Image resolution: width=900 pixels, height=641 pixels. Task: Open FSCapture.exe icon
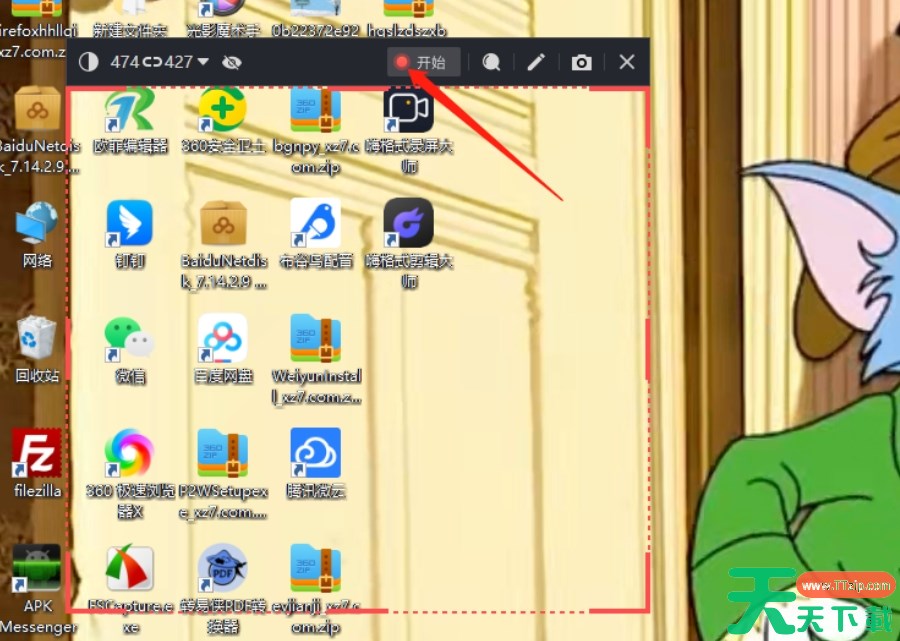(130, 589)
